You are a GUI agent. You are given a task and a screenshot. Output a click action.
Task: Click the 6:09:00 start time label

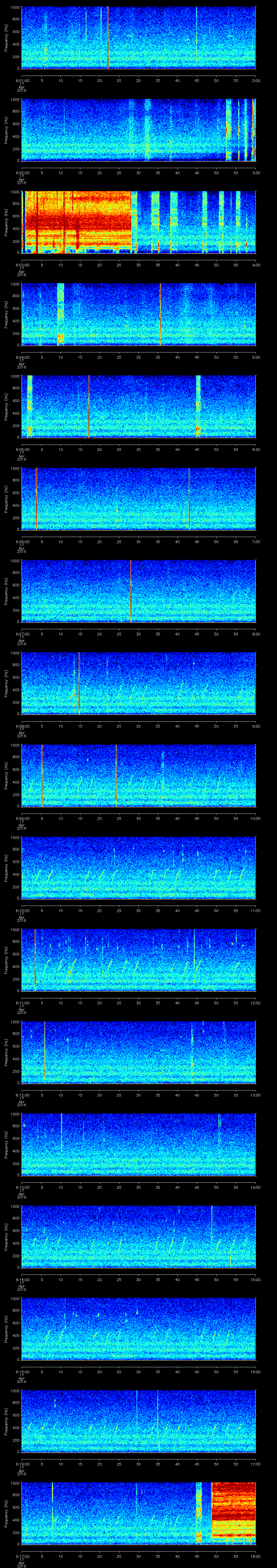(22, 818)
